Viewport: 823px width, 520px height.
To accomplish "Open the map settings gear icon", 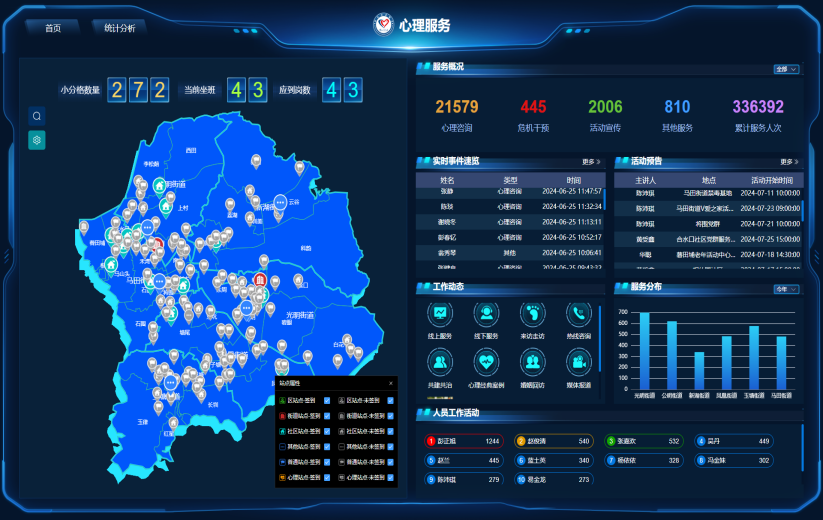I will click(x=37, y=140).
